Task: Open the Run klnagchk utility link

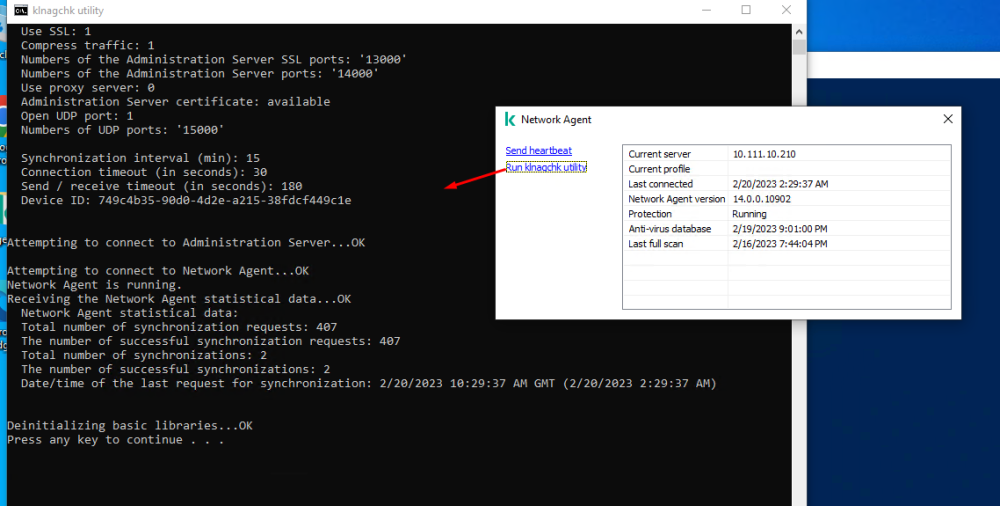Action: 546,167
